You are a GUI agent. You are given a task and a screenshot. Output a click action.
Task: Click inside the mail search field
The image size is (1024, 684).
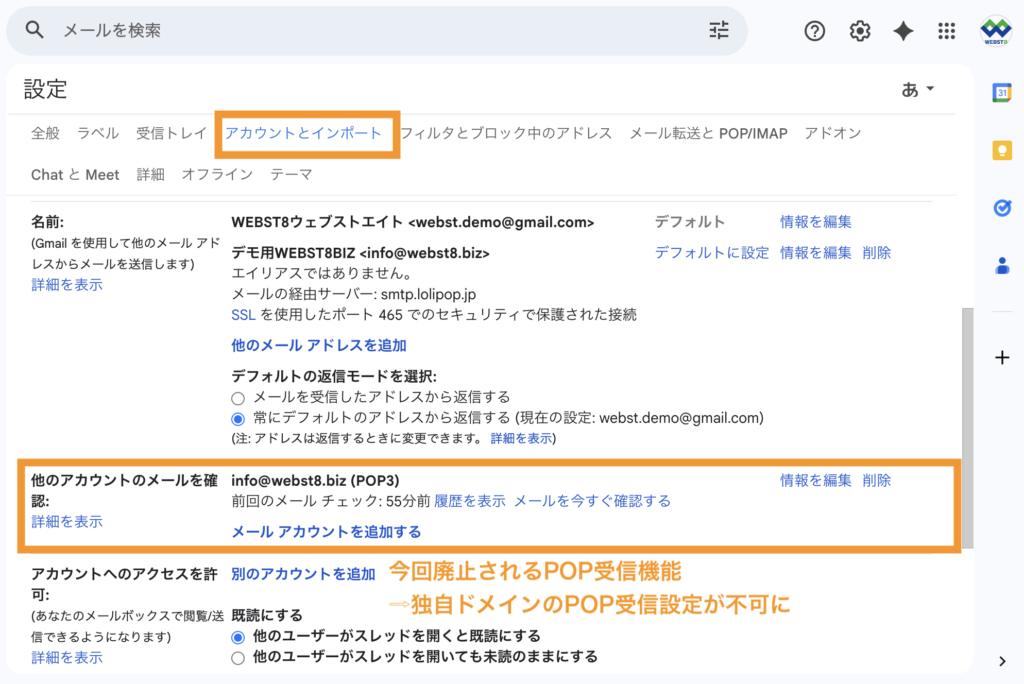tap(300, 30)
